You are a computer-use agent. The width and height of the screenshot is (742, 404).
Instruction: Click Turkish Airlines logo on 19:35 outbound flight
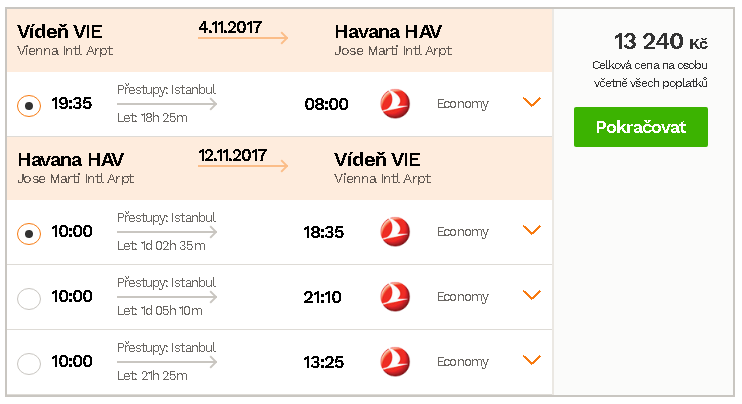[395, 104]
